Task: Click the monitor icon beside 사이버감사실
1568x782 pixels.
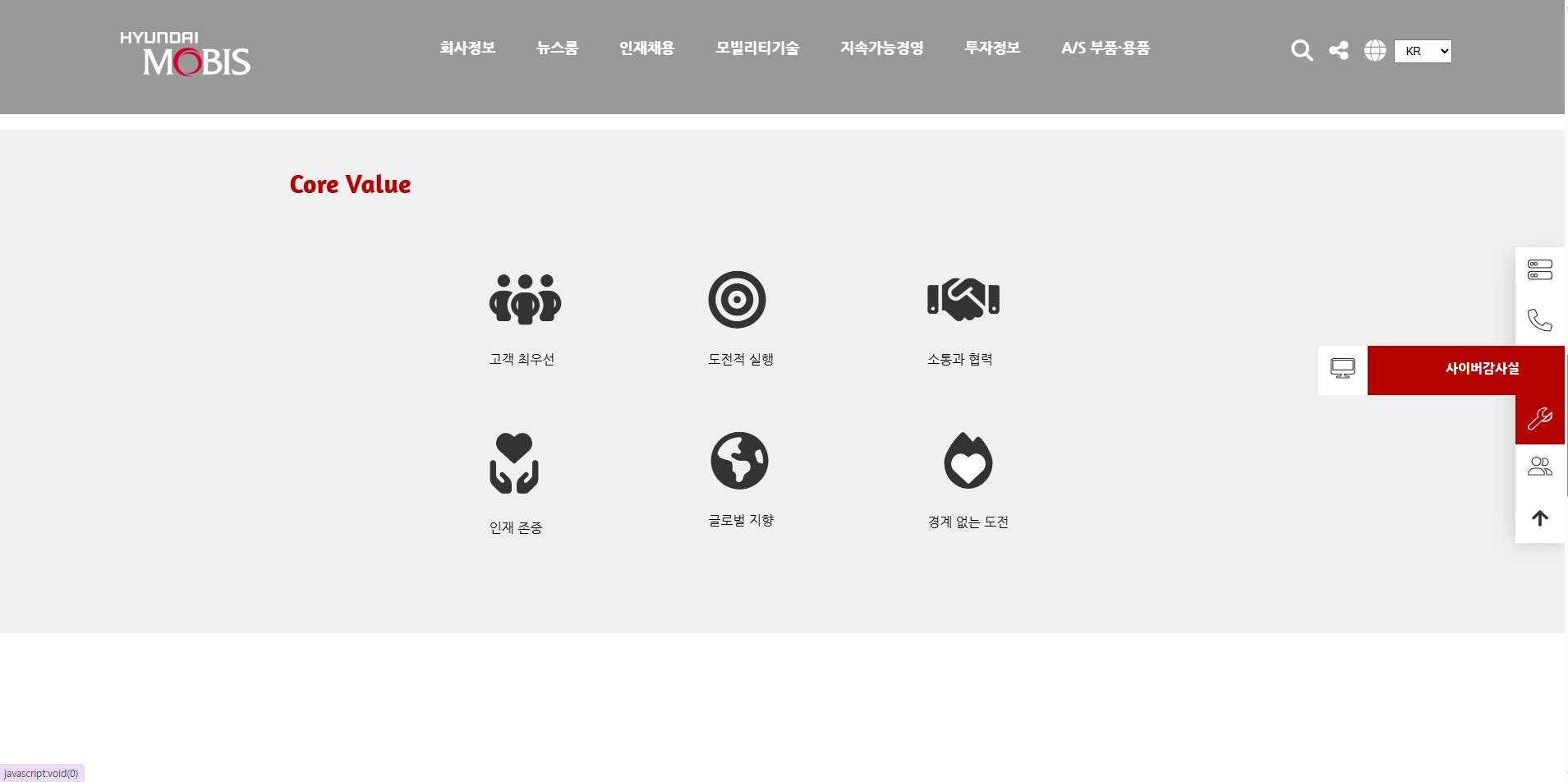Action: [x=1342, y=370]
